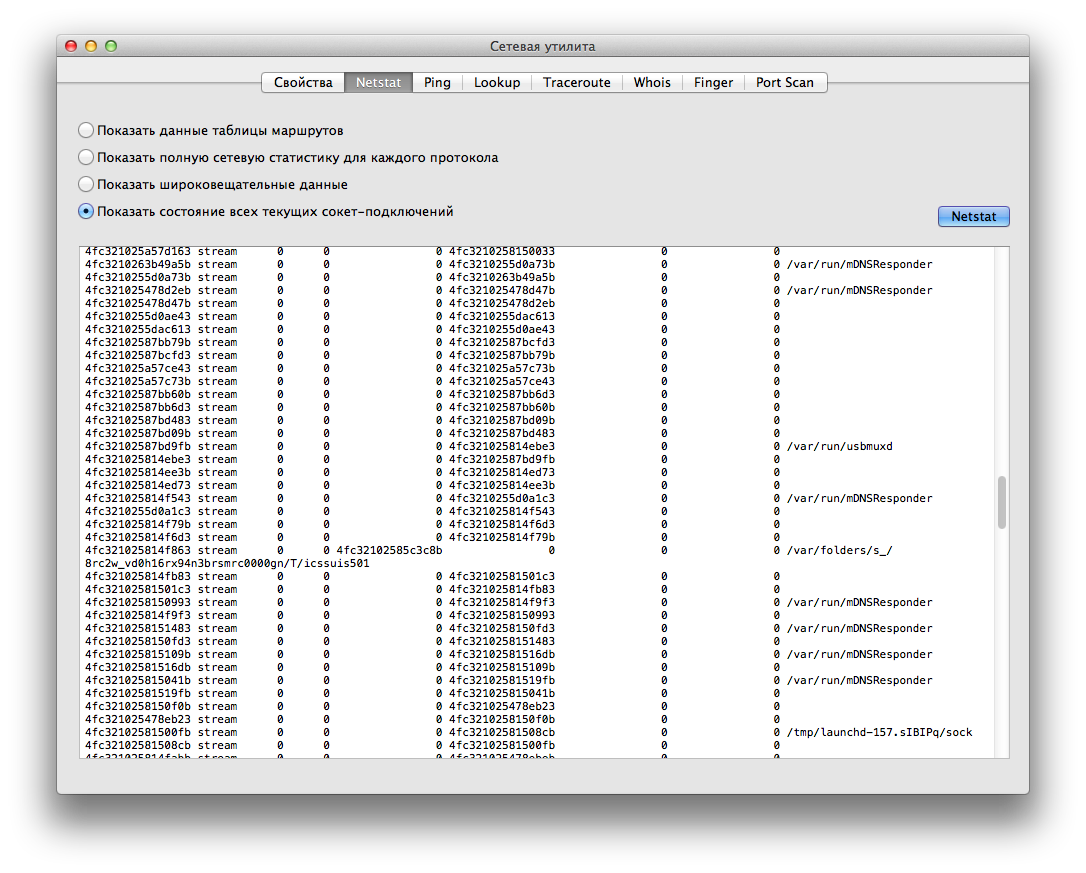Image resolution: width=1086 pixels, height=873 pixels.
Task: Click the /var/run/usbmuxd line in output
Action: [x=839, y=446]
